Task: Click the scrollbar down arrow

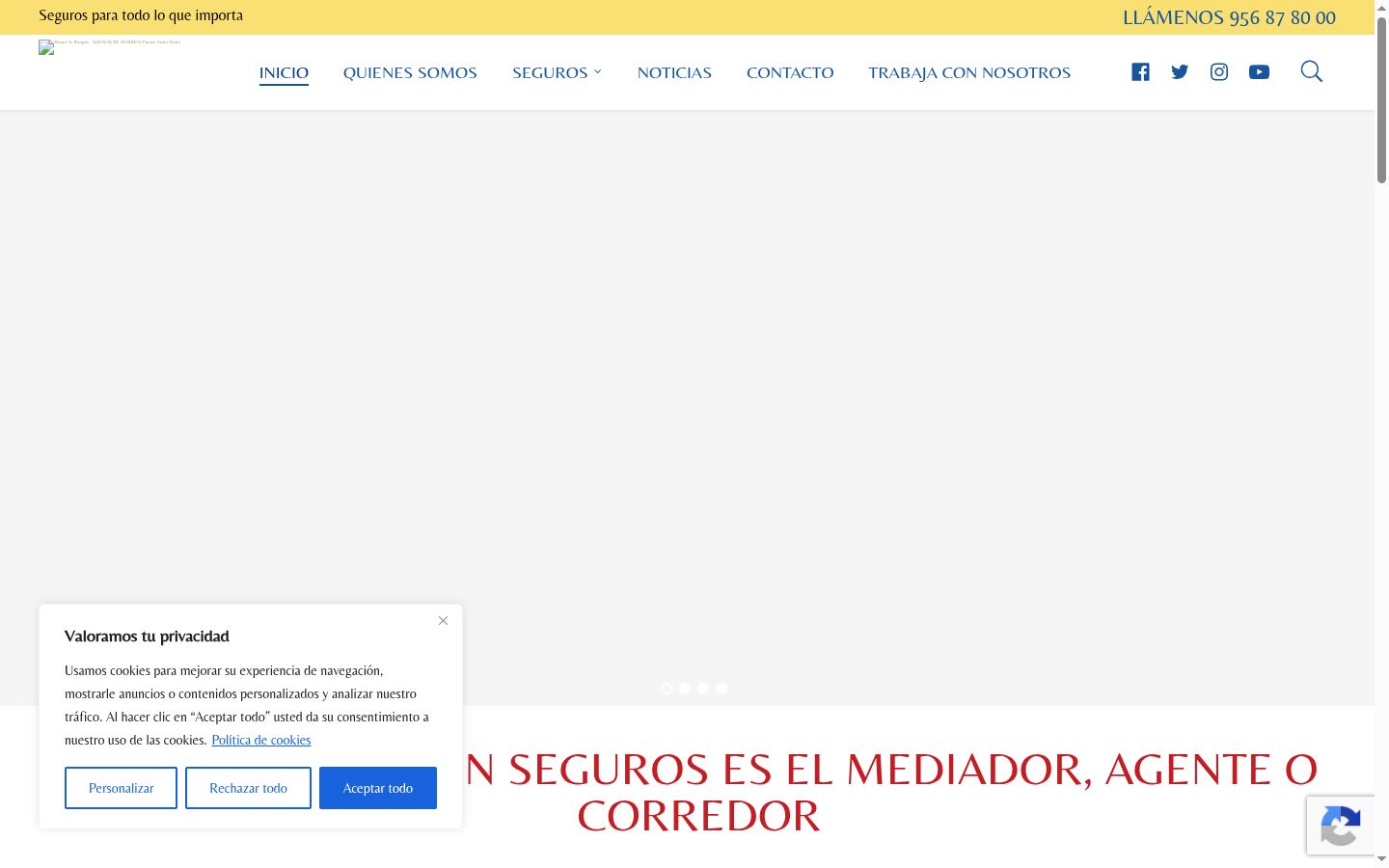Action: click(x=1381, y=859)
